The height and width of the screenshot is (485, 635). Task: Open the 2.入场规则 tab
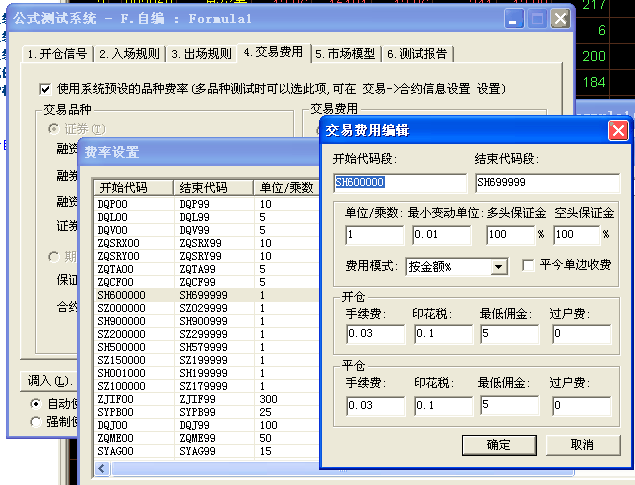click(130, 54)
